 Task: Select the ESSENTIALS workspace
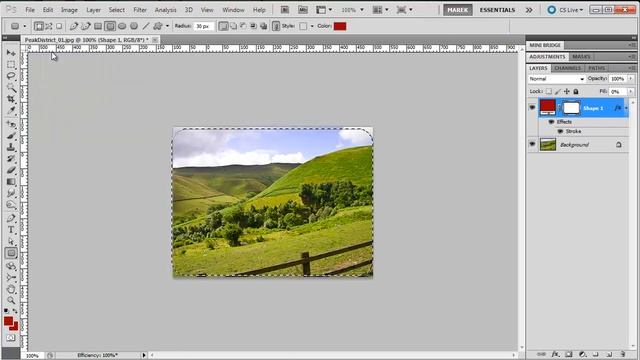(x=497, y=10)
